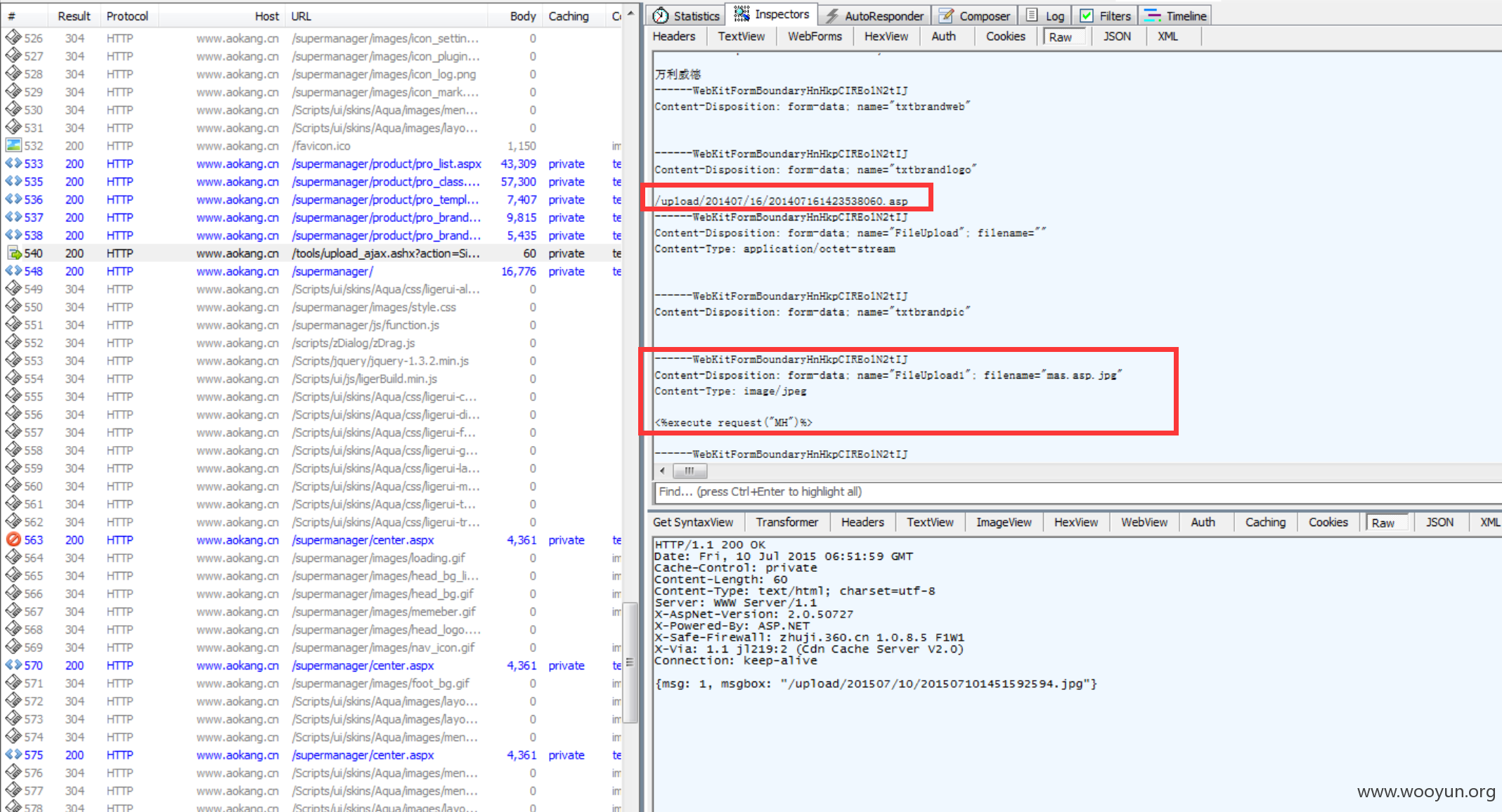Open request Cookies inspector
The height and width of the screenshot is (812, 1502).
click(x=1005, y=37)
